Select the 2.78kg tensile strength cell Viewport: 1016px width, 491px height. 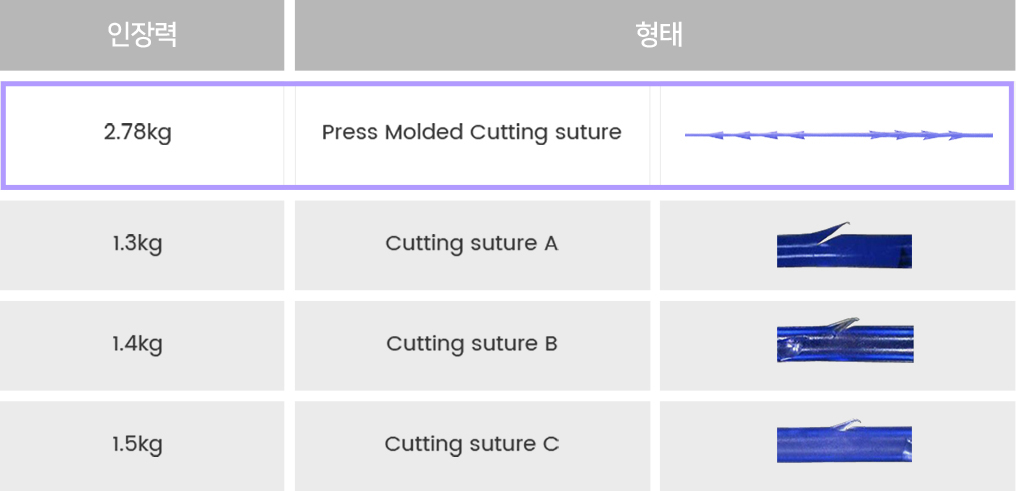(x=137, y=133)
